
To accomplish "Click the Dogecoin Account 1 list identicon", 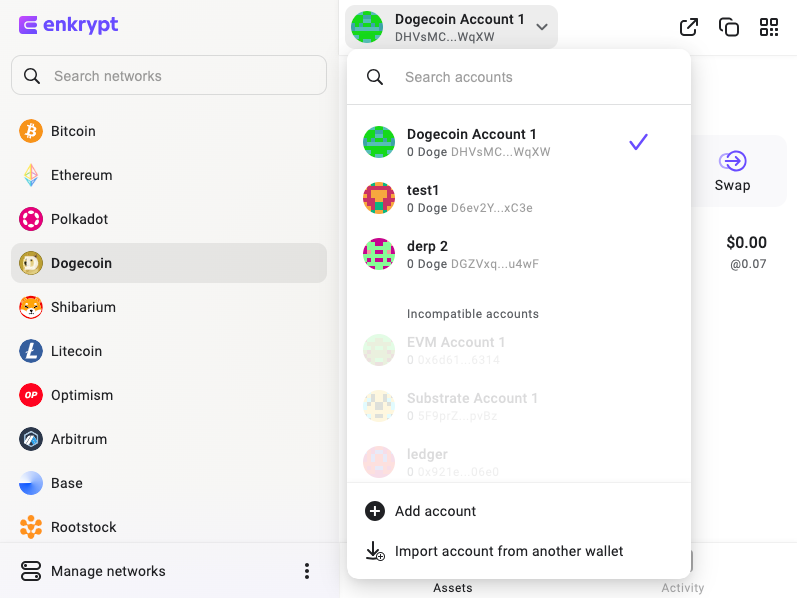I will [x=379, y=142].
